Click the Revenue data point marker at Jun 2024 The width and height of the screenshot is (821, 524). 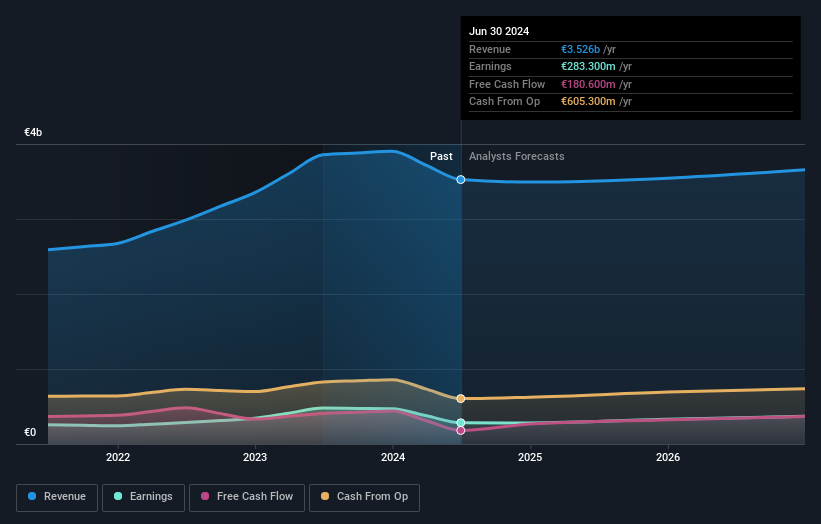click(461, 180)
